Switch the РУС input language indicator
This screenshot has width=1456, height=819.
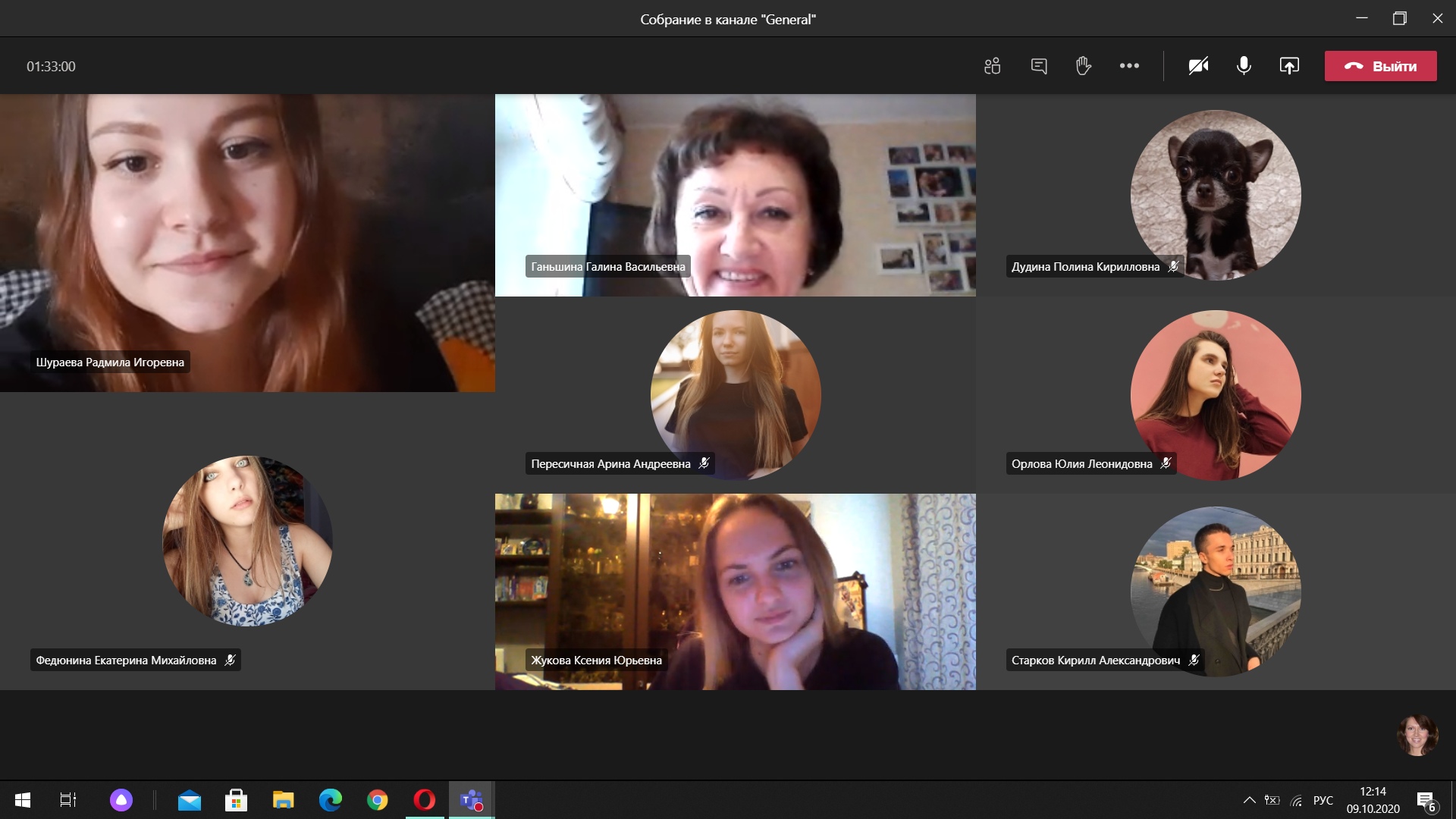click(1323, 800)
